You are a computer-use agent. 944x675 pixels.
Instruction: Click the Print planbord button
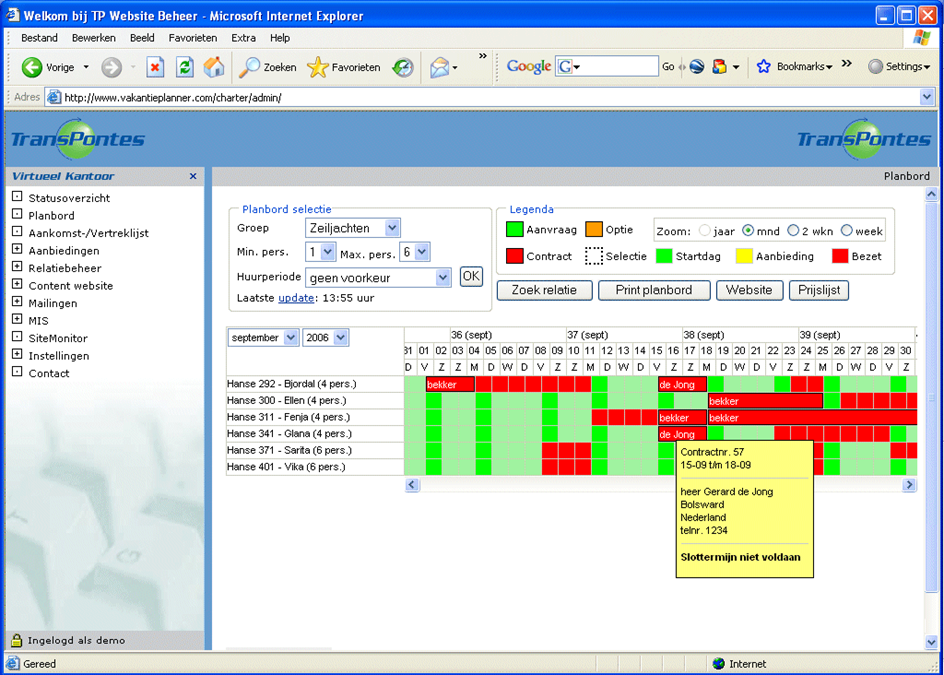tap(654, 290)
